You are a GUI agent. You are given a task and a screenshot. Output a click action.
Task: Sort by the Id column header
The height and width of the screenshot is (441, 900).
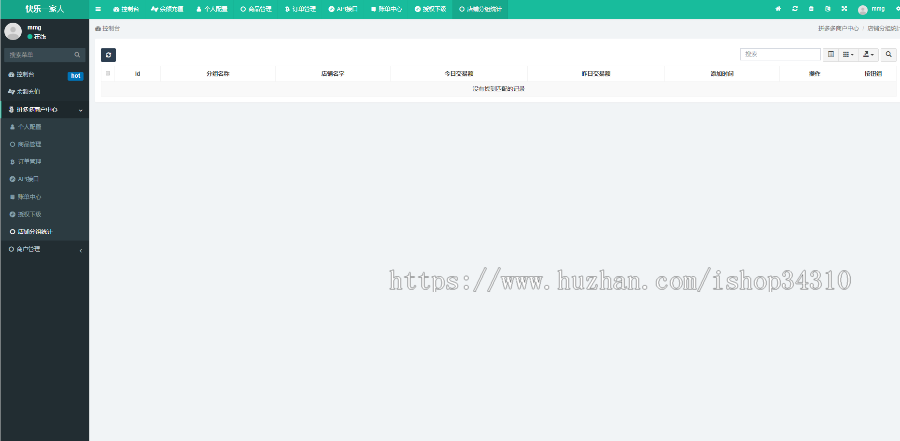[138, 74]
